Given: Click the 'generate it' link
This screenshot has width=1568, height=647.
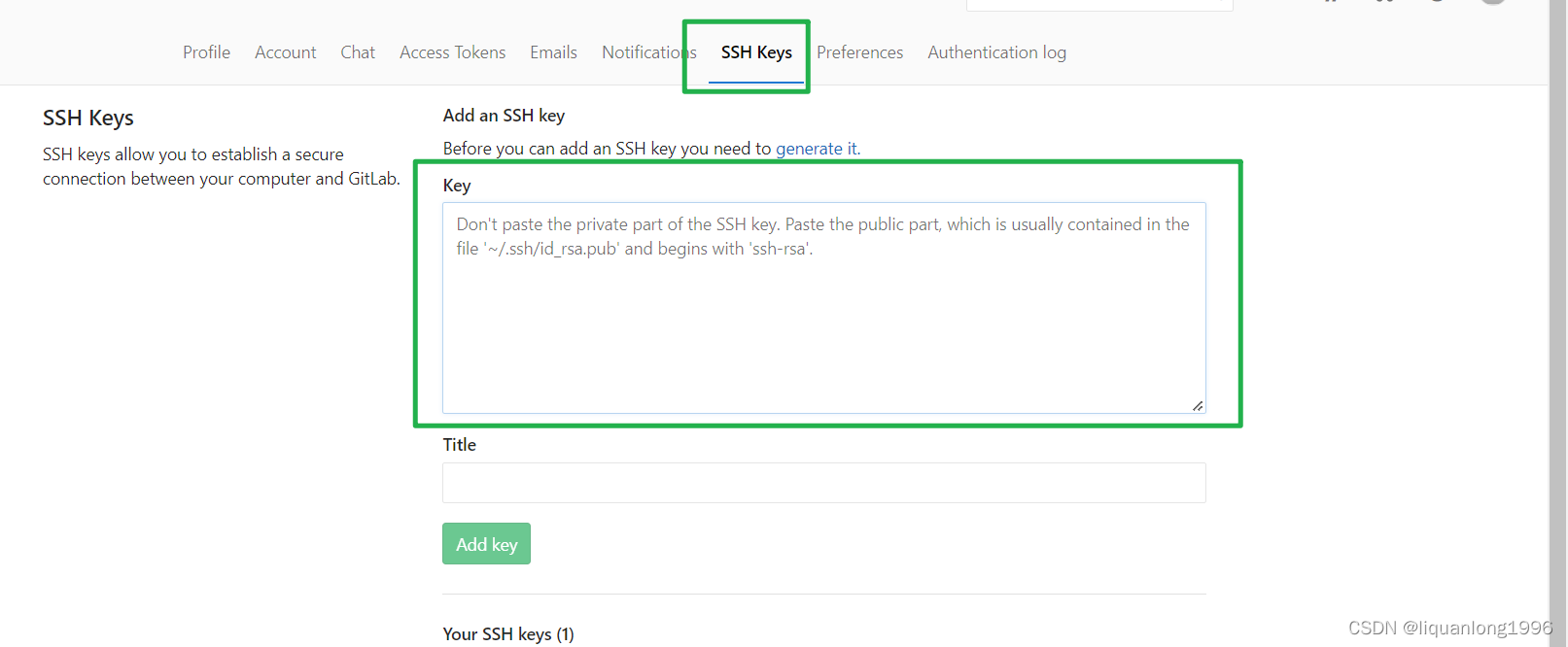Looking at the screenshot, I should pos(816,148).
